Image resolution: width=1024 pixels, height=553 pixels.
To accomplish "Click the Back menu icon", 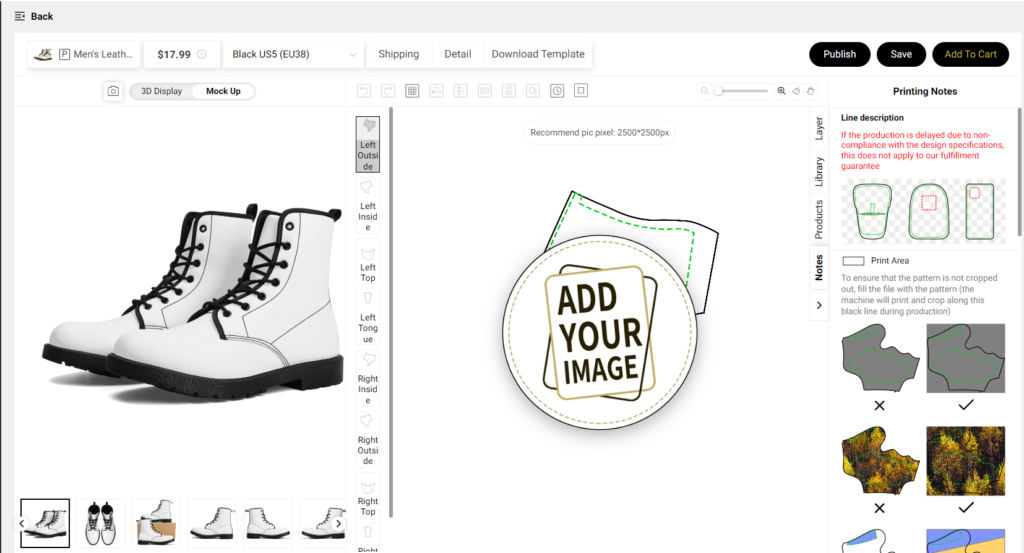I will click(x=20, y=16).
